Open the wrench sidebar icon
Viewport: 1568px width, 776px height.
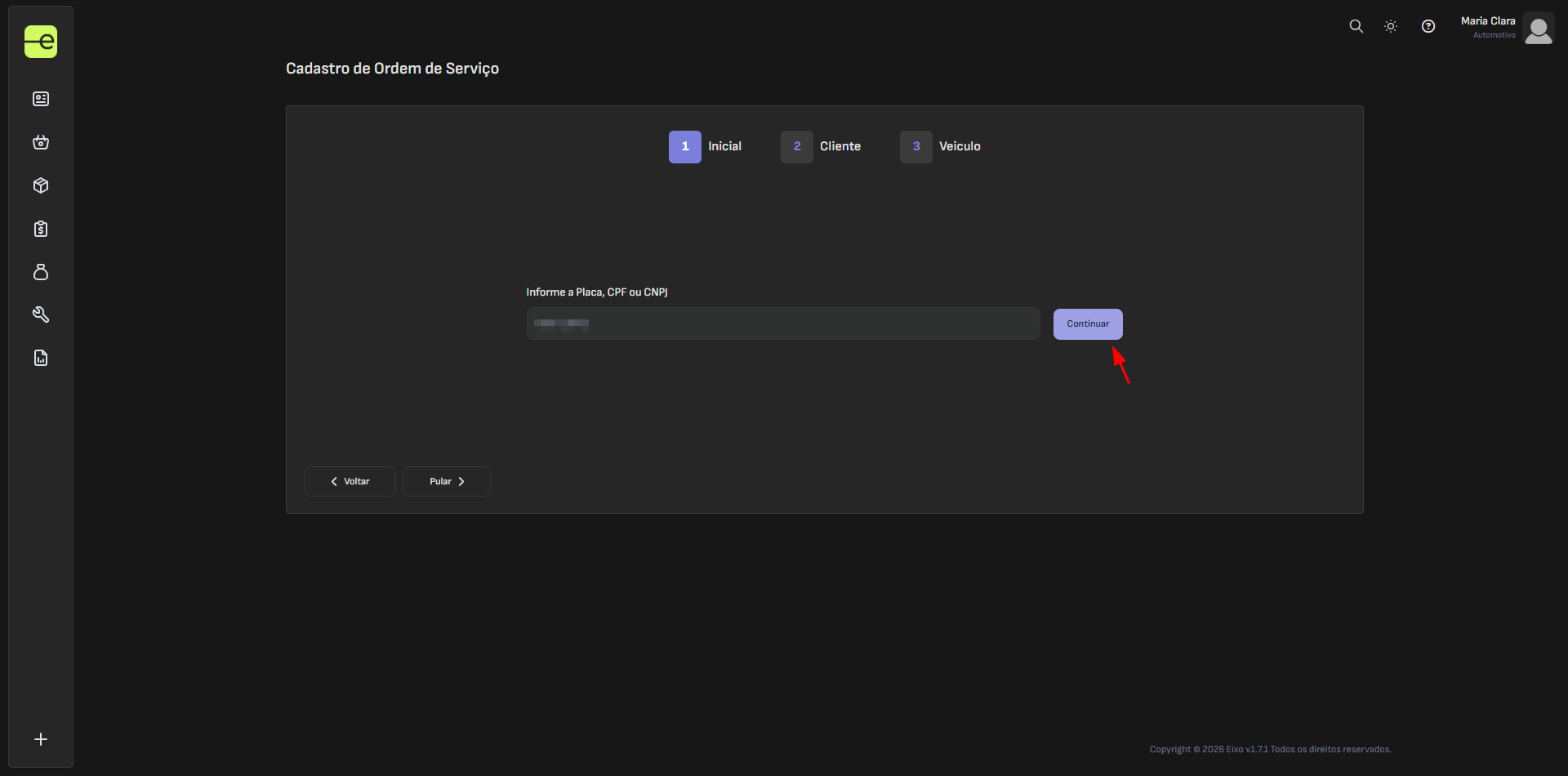pos(41,314)
